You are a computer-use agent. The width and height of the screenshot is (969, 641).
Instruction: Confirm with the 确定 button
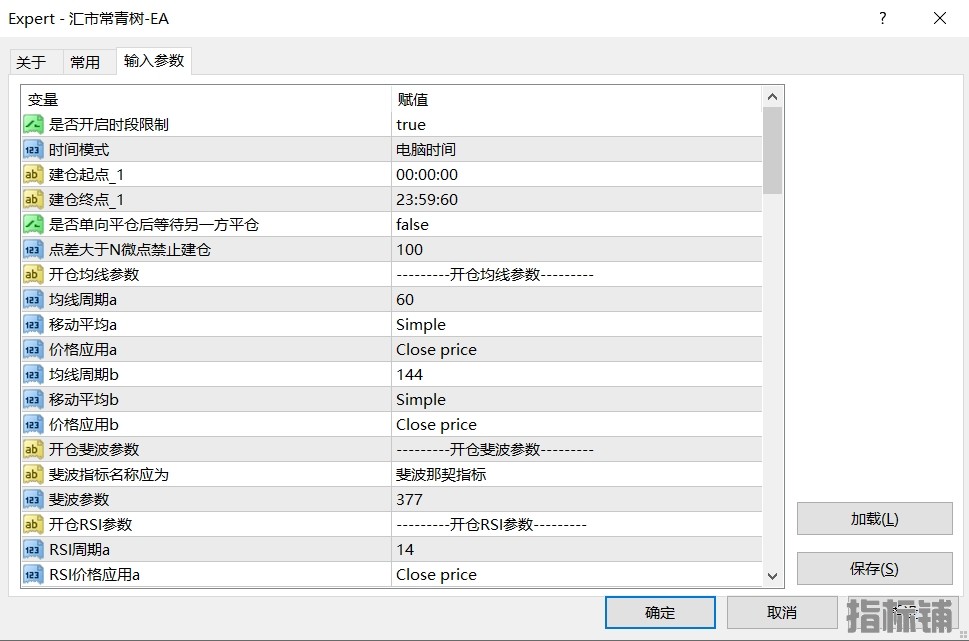660,613
